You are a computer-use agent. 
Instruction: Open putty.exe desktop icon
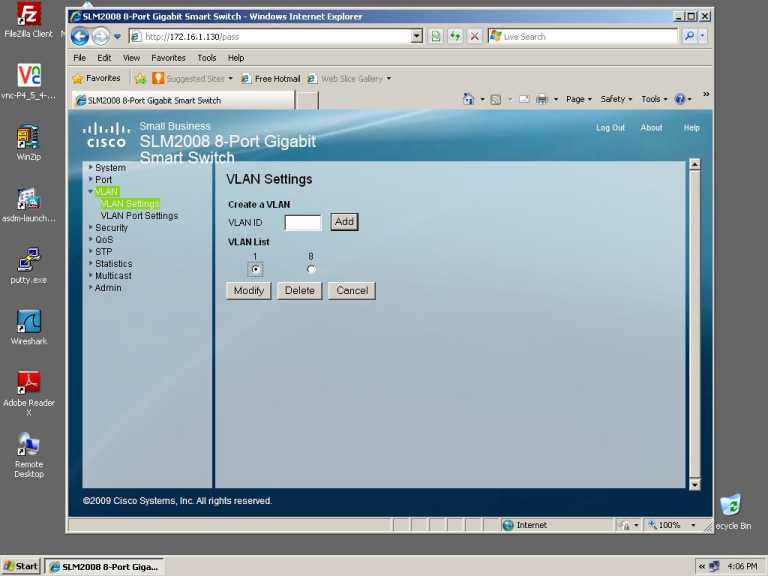(x=28, y=266)
